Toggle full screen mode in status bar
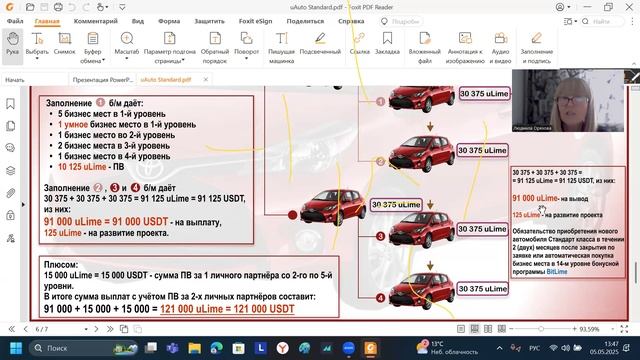640x360 pixels. coord(624,329)
